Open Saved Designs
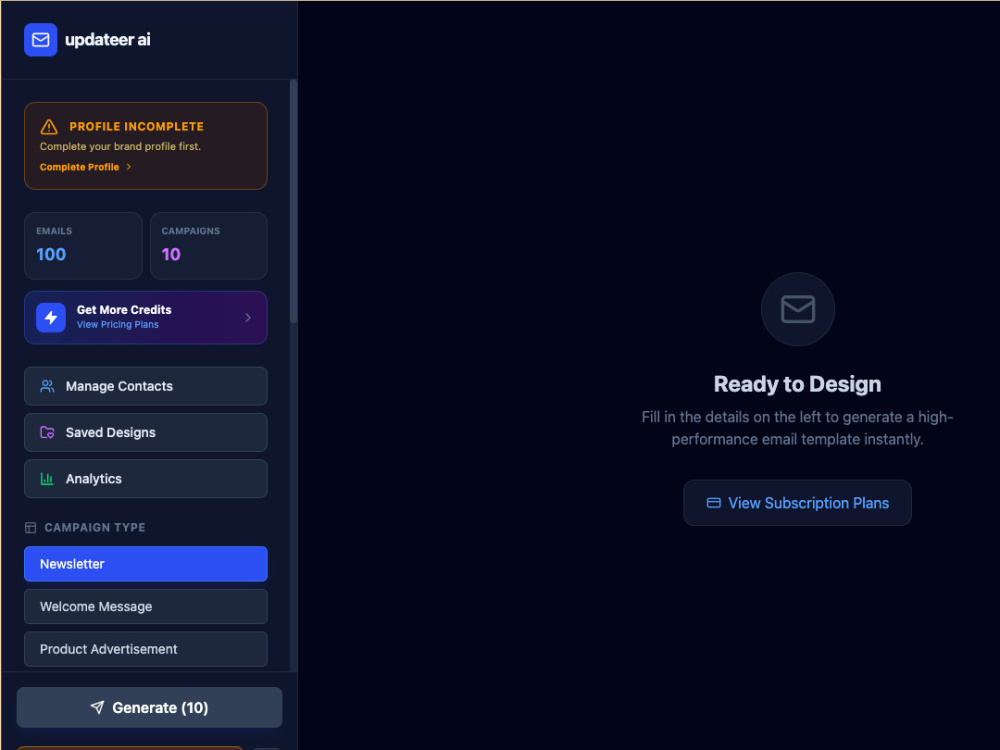Viewport: 1000px width, 750px height. [x=146, y=432]
